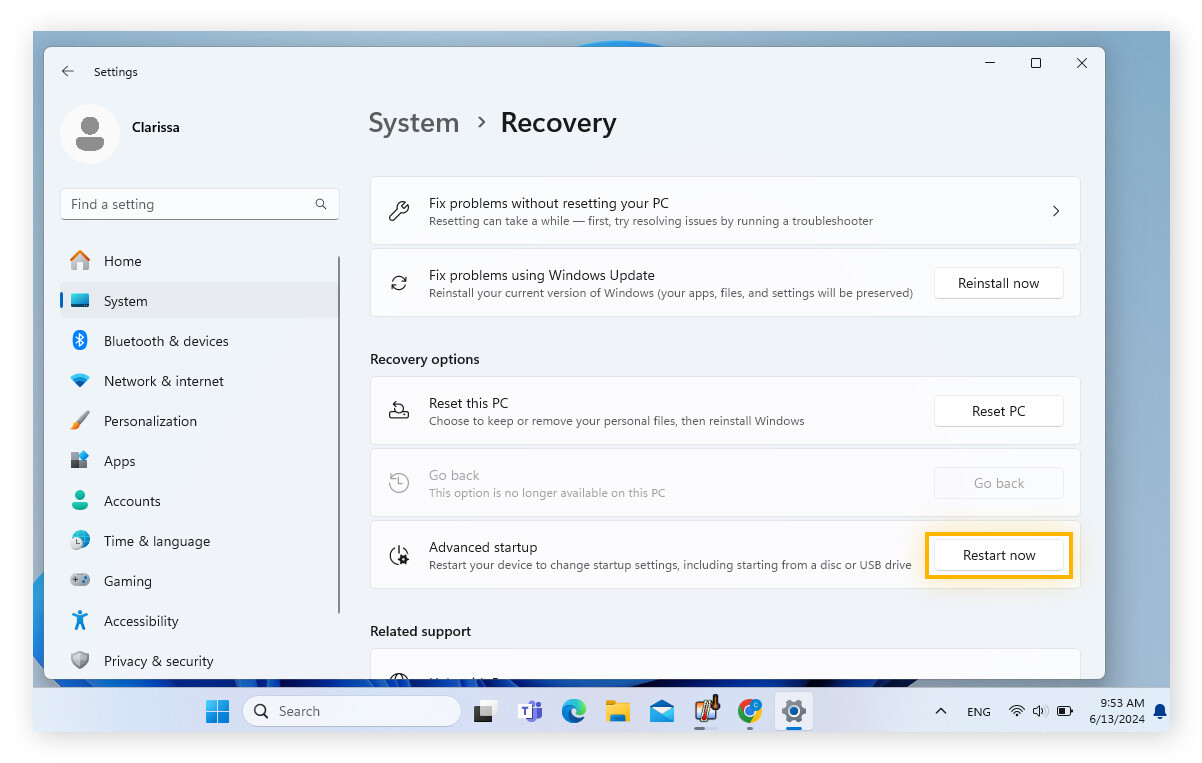The height and width of the screenshot is (763, 1202).
Task: Expand the troubleshooter row chevron
Action: 1056,211
